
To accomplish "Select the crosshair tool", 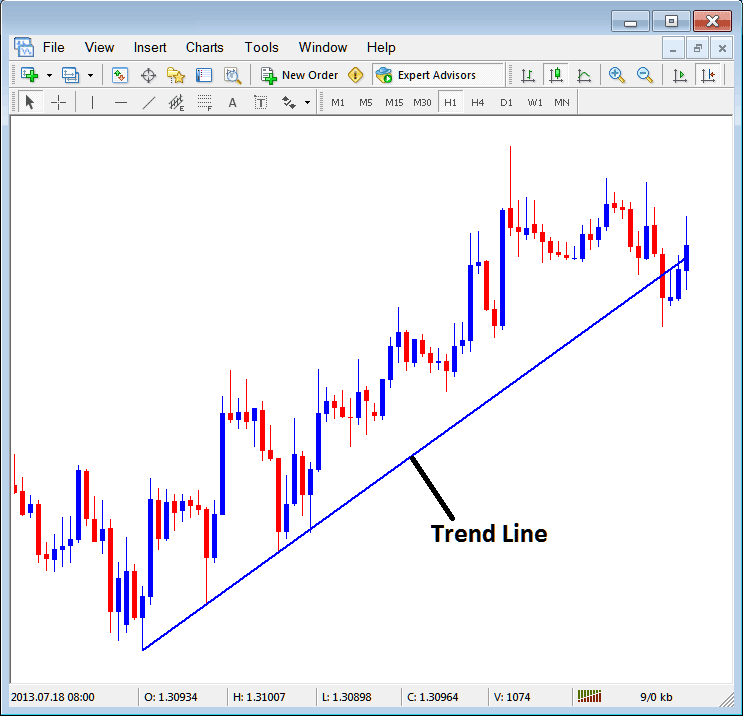I will click(x=59, y=102).
